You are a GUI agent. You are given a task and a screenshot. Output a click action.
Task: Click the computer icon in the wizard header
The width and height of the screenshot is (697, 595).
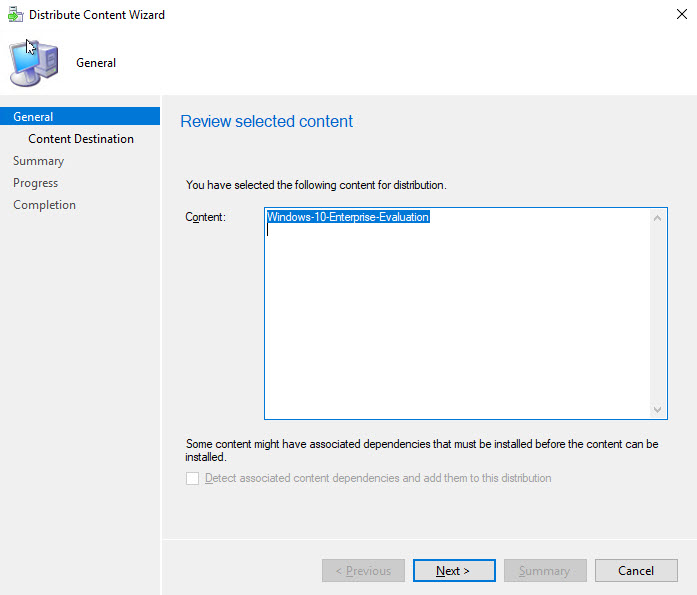coord(33,63)
